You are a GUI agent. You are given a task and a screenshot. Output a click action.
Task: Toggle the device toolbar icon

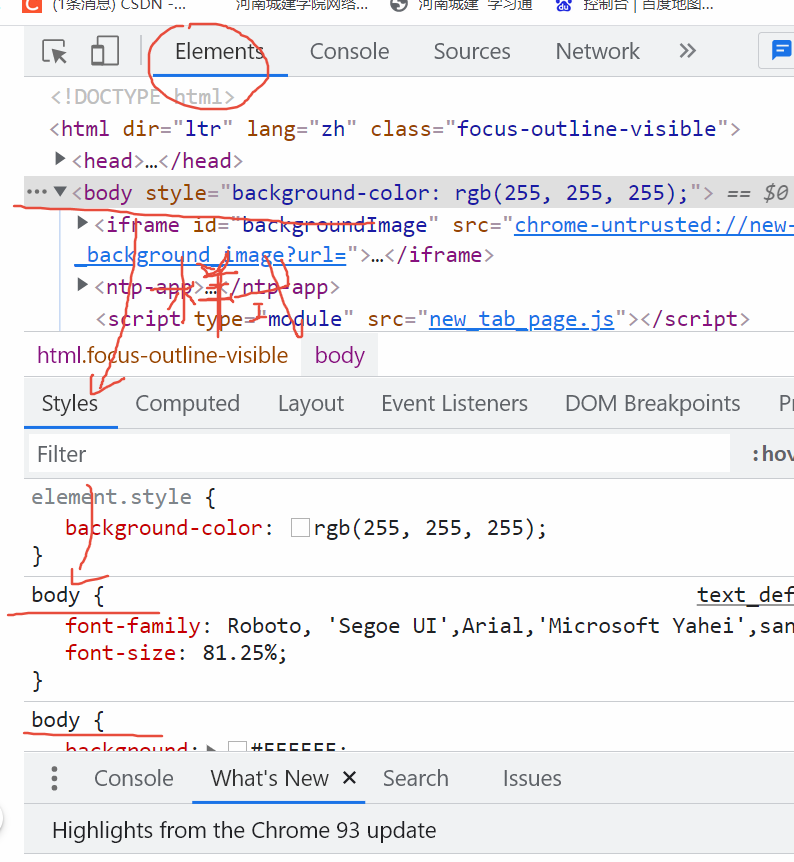click(104, 51)
